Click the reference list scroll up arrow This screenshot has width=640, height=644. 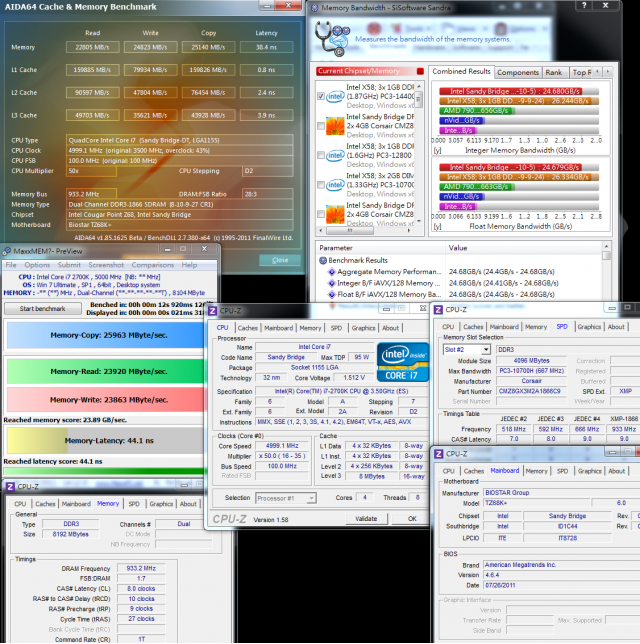[x=419, y=87]
